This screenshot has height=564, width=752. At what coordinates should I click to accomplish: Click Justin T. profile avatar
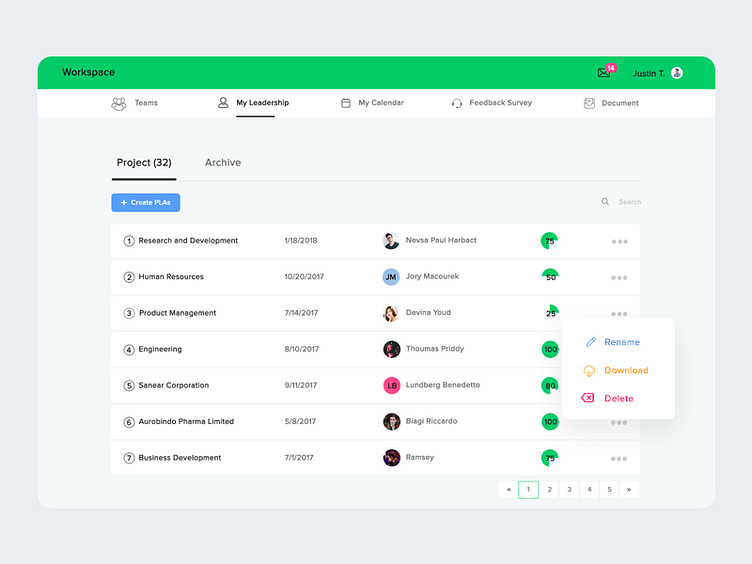677,73
